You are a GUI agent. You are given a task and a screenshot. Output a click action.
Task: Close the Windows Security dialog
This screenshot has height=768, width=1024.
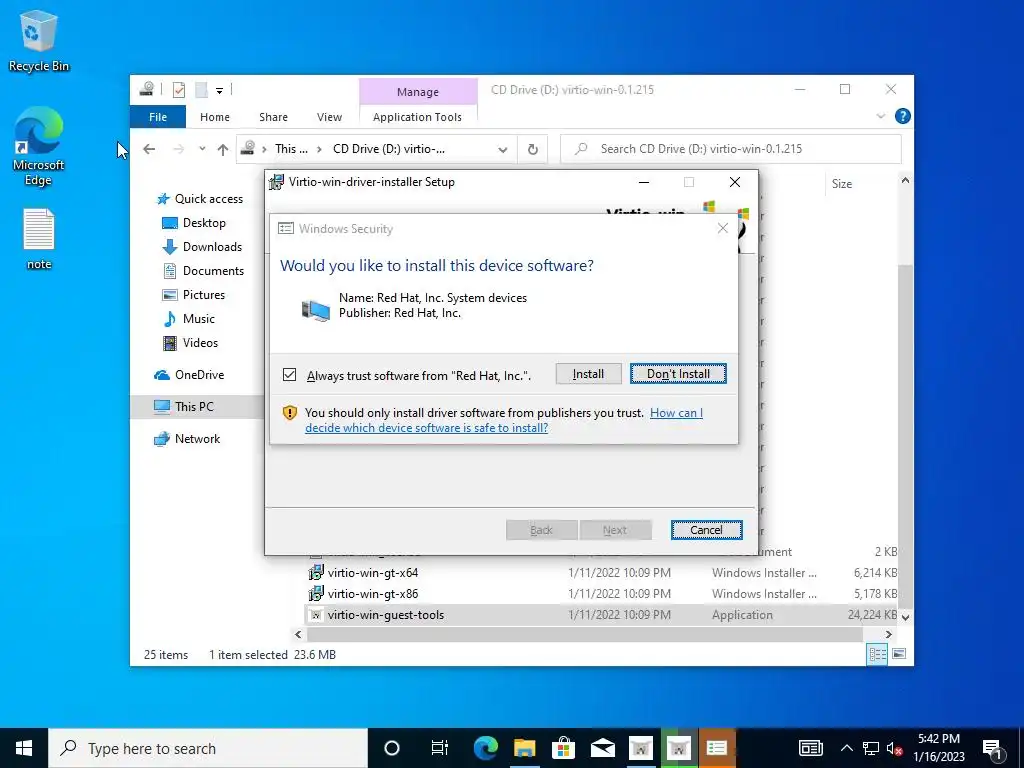tap(722, 228)
